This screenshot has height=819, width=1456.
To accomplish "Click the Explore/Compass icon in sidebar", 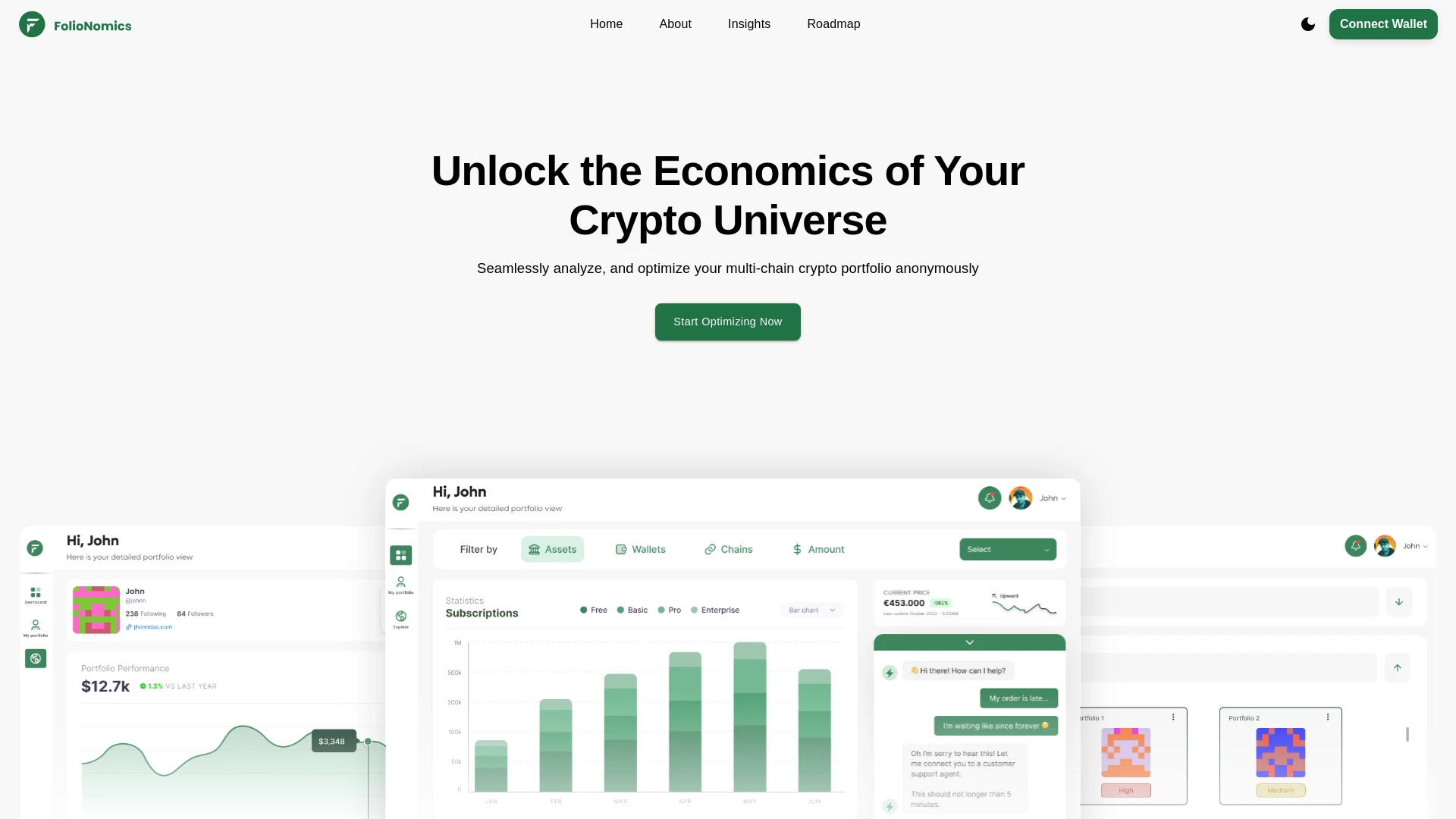I will pos(35,658).
